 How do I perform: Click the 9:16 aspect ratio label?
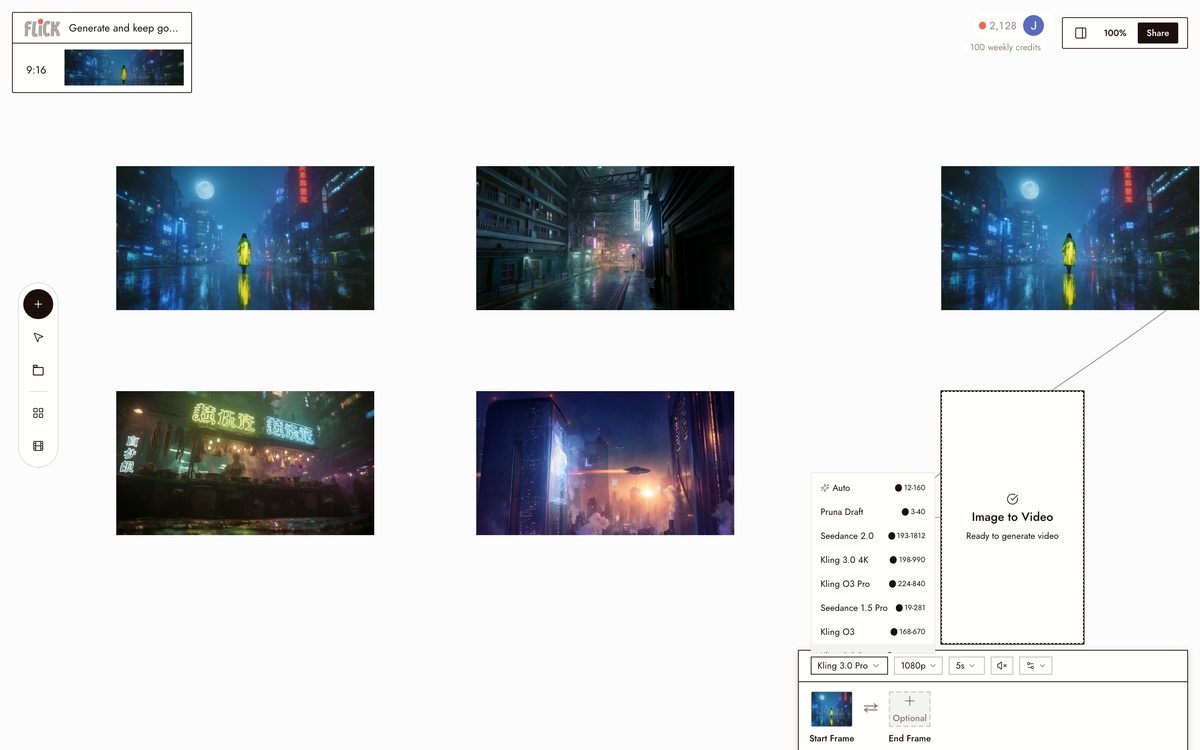click(36, 70)
